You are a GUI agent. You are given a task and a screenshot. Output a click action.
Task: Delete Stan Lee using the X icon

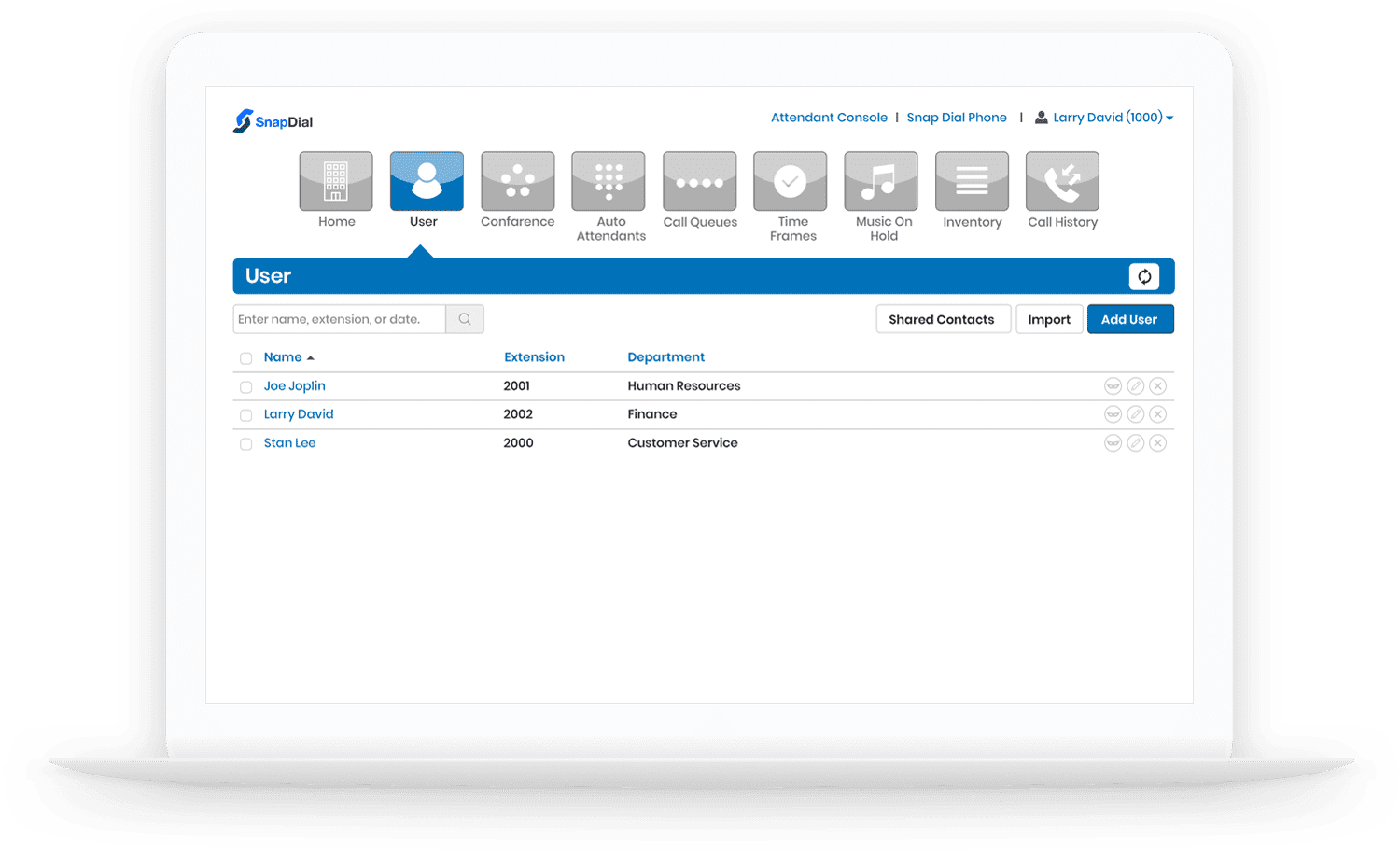tap(1157, 443)
